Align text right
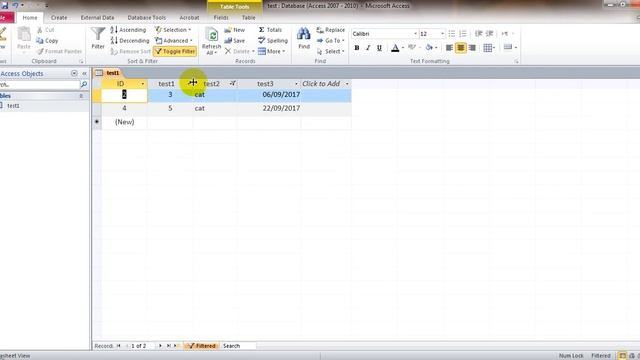 coord(472,48)
